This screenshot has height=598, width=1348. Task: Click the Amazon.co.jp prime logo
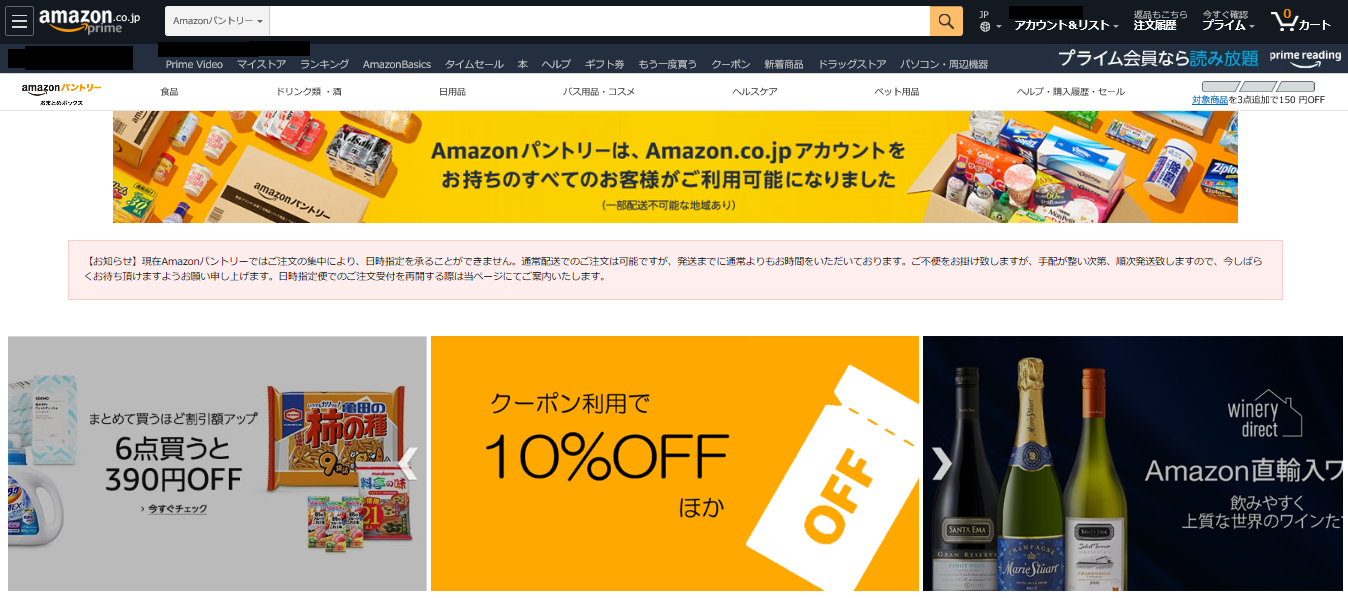(90, 21)
